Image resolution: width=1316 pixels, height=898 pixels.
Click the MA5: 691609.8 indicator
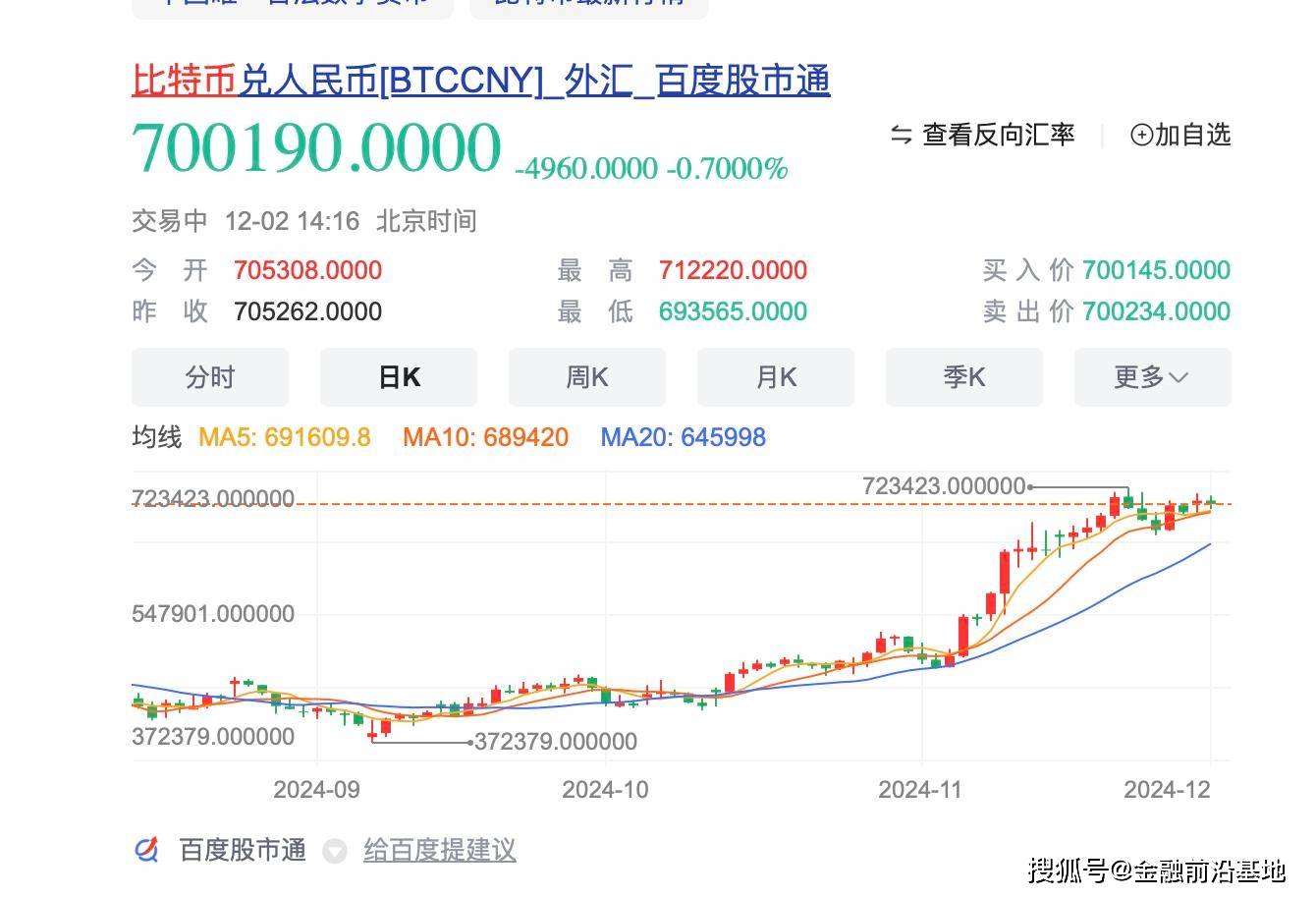pos(285,437)
